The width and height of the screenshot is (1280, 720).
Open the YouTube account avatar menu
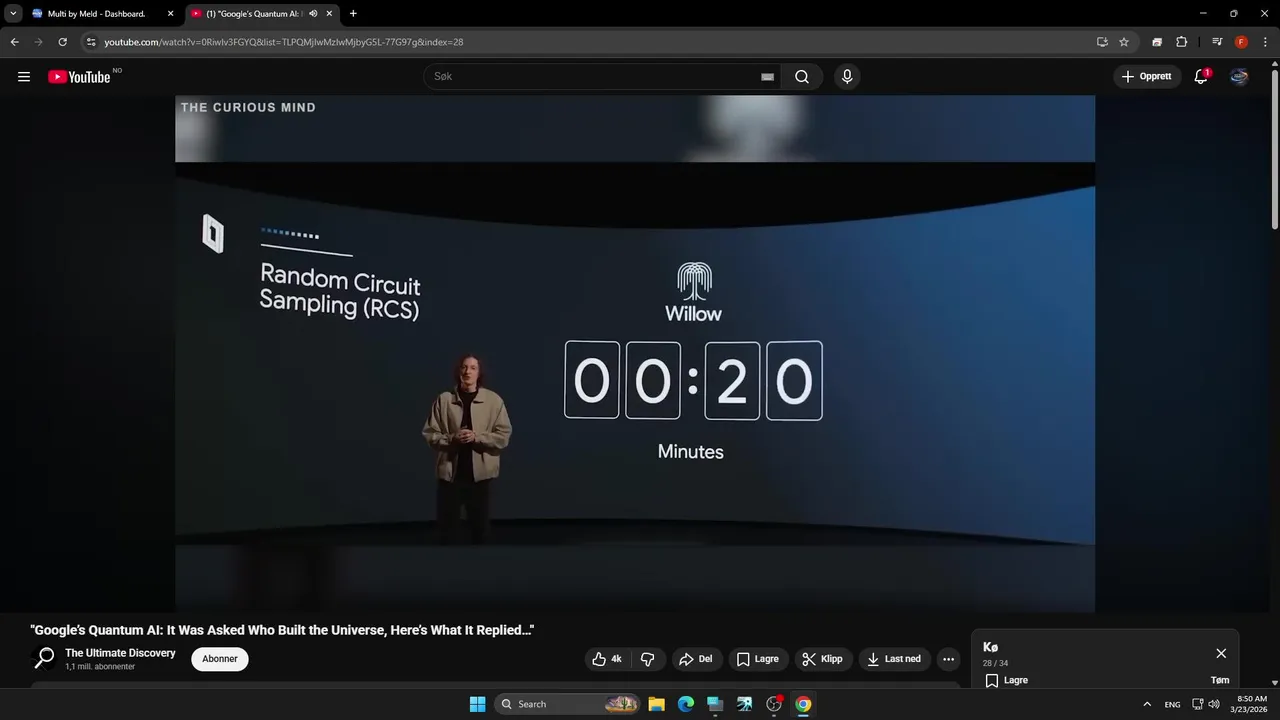1239,77
